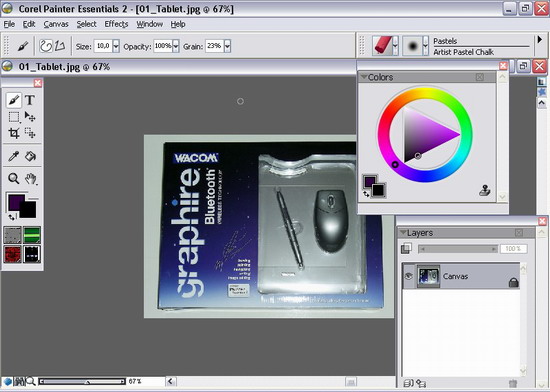Click the magnifier icon beside zoom slider
The width and height of the screenshot is (550, 392).
tap(31, 381)
